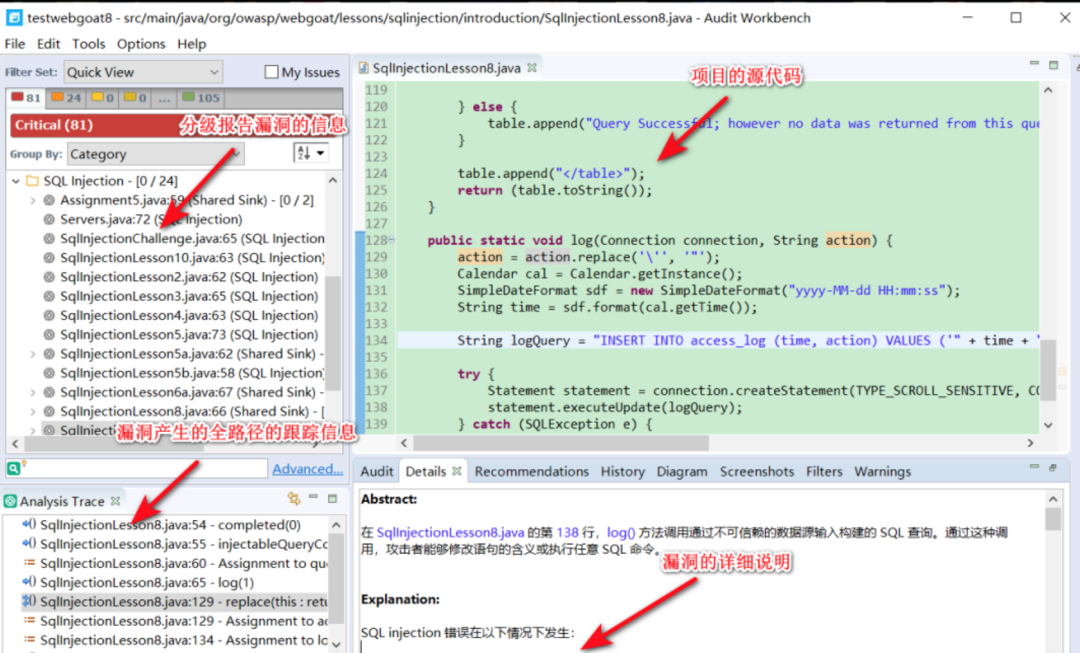This screenshot has width=1080, height=653.
Task: Collapse the log method fold at line 128
Action: (x=391, y=240)
